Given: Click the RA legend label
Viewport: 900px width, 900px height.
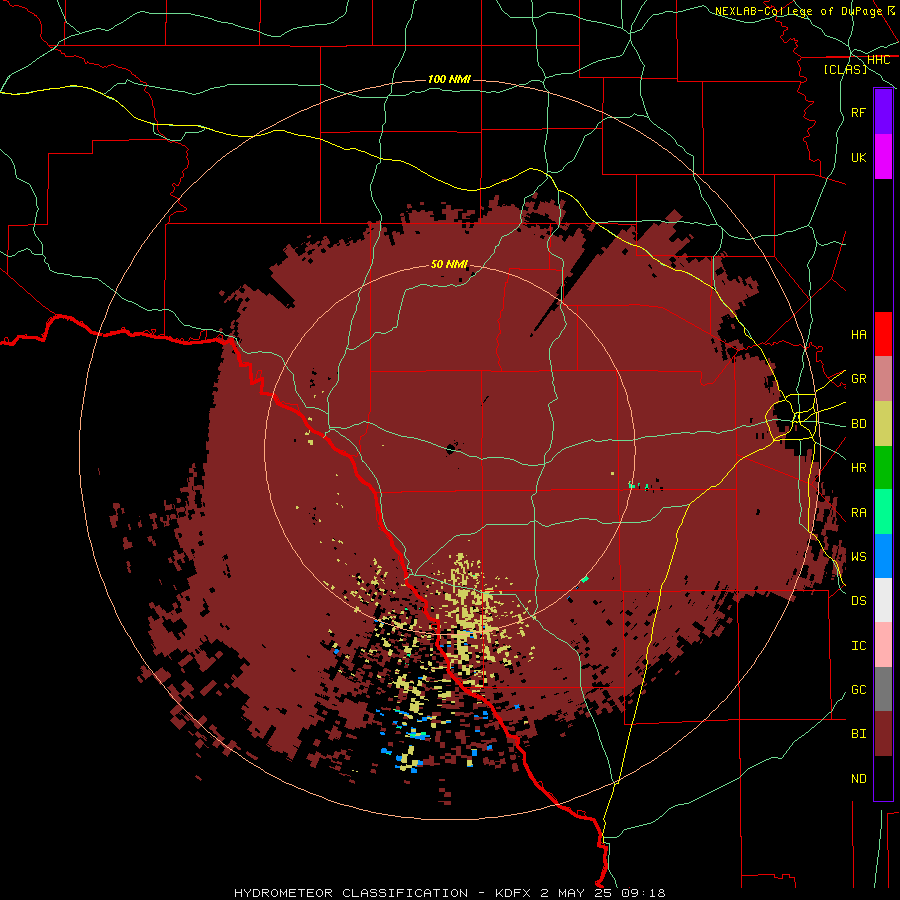Looking at the screenshot, I should point(859,513).
